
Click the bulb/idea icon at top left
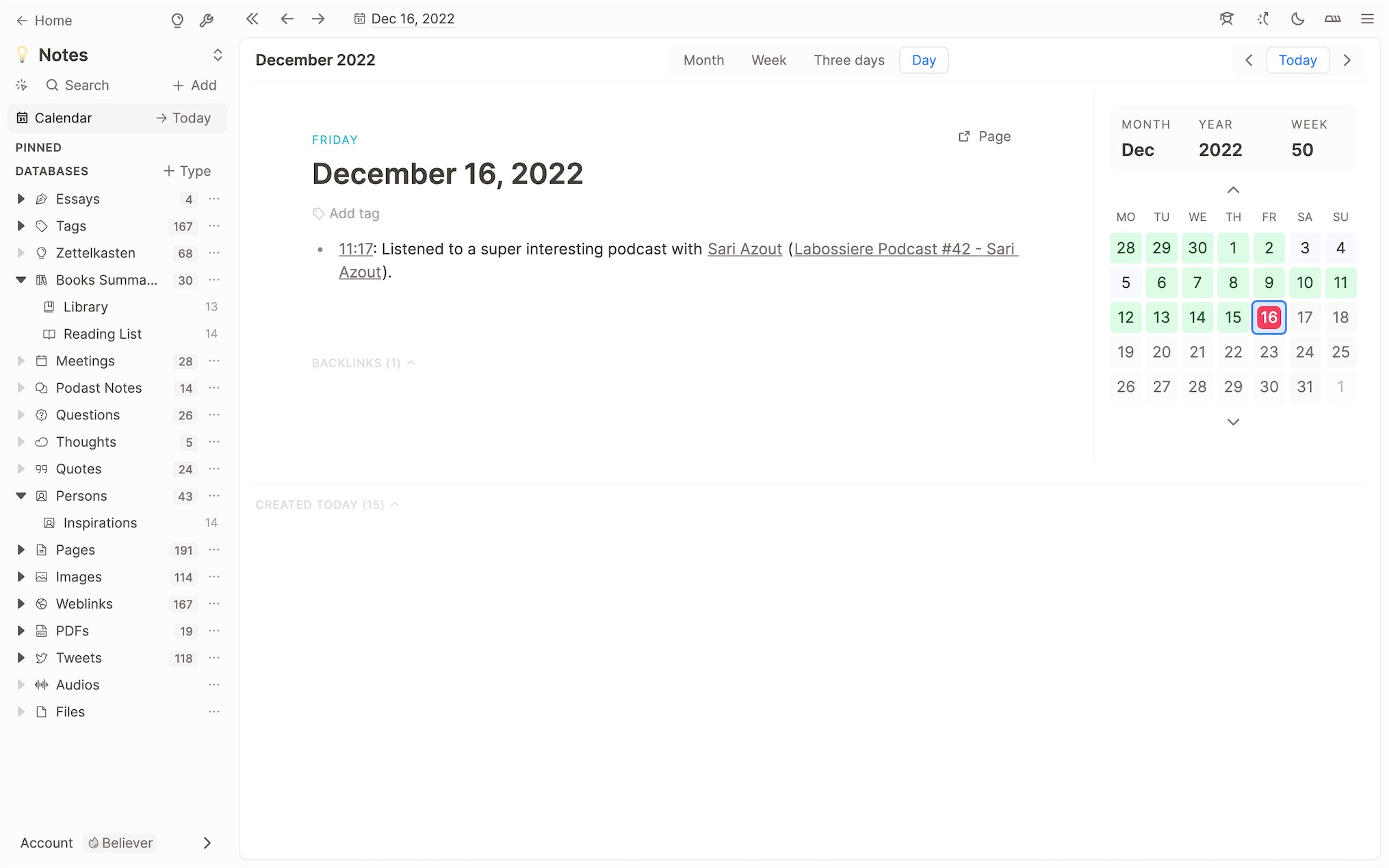pos(177,19)
